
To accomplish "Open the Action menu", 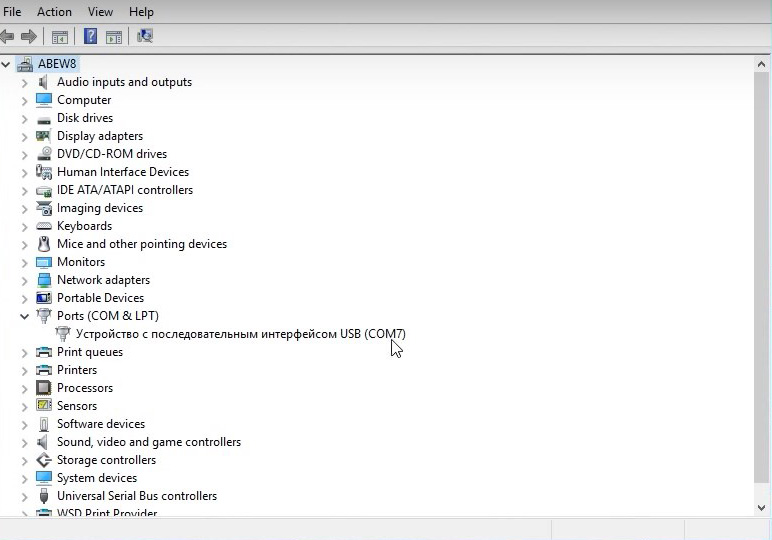I will tap(54, 12).
